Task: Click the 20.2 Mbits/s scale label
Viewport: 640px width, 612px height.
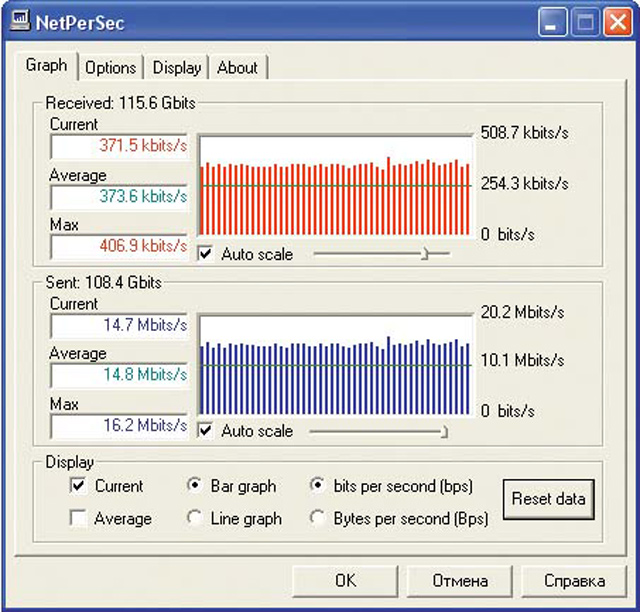Action: (522, 312)
